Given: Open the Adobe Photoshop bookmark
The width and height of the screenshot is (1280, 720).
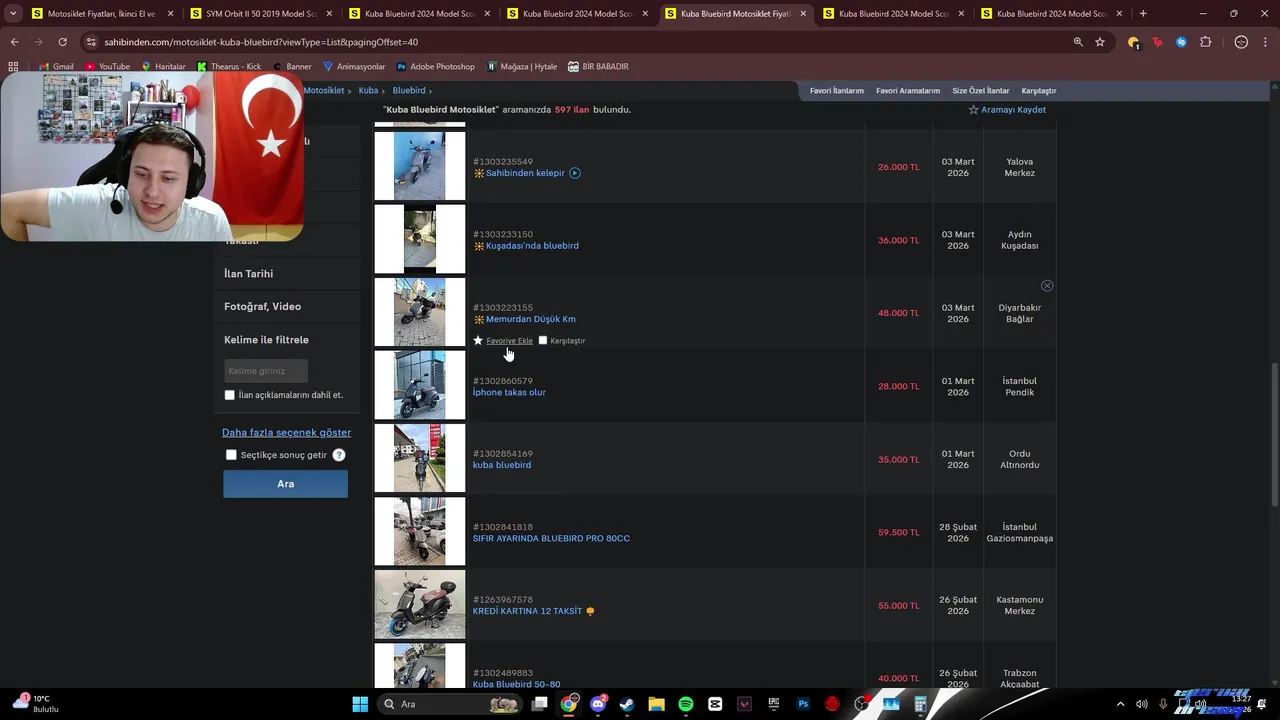Looking at the screenshot, I should click(x=436, y=66).
